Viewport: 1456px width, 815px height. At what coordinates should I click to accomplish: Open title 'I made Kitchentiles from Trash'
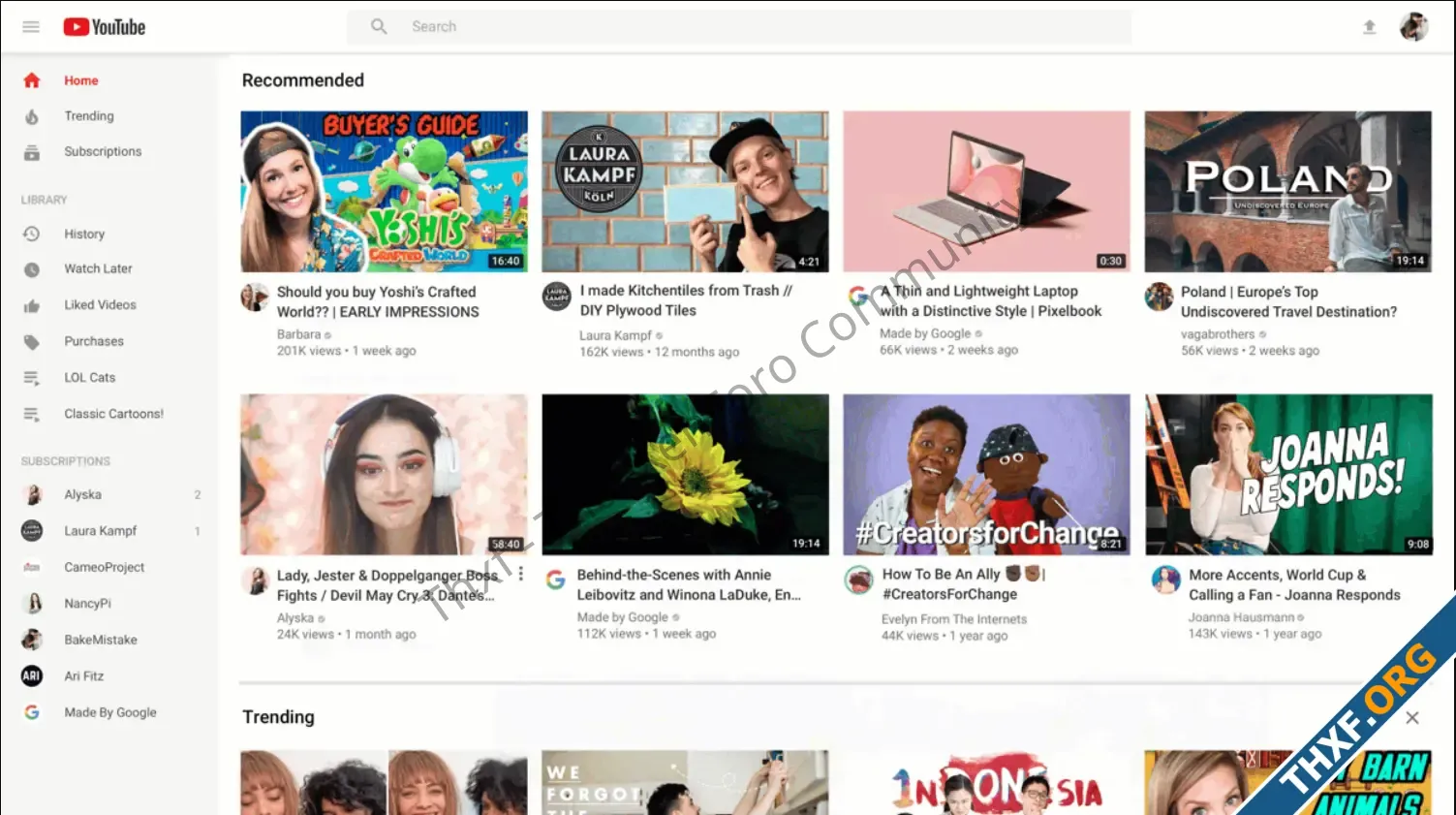(x=686, y=300)
